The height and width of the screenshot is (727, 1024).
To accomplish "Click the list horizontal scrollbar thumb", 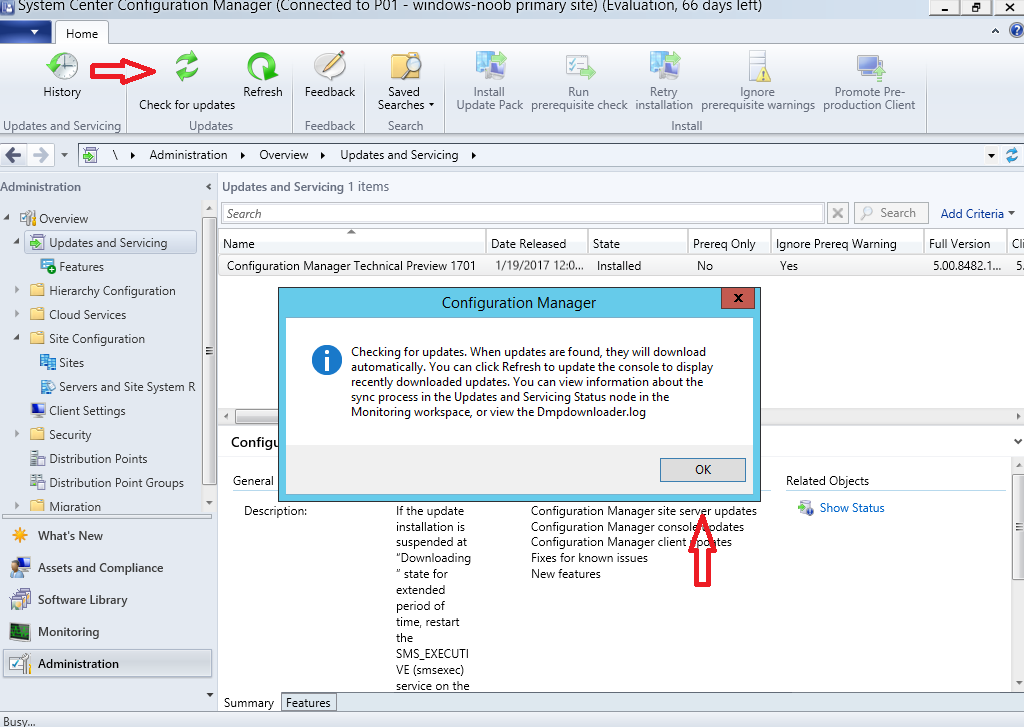I will click(x=256, y=416).
